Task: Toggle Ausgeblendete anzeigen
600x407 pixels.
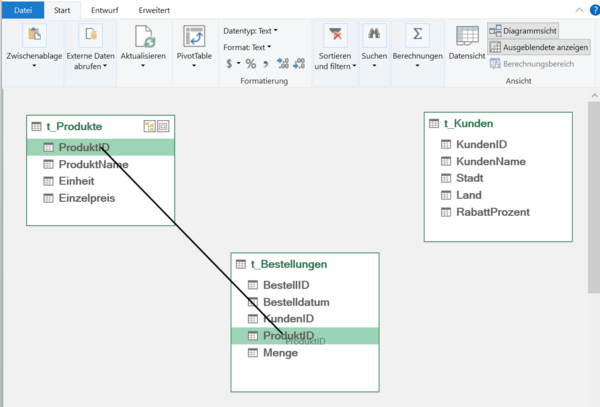Action: click(539, 47)
